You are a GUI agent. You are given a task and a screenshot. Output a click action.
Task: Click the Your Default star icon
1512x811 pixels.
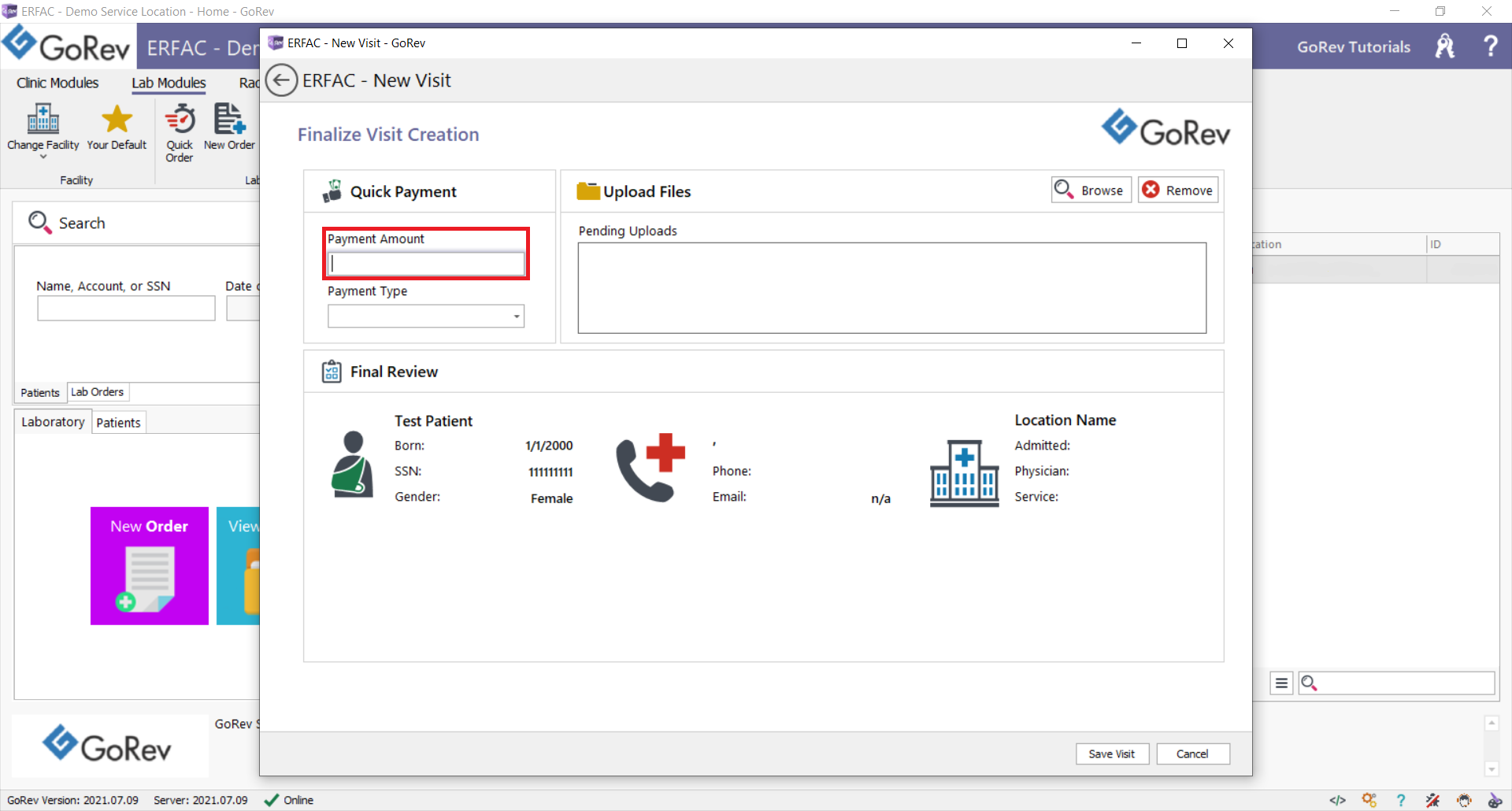click(117, 119)
